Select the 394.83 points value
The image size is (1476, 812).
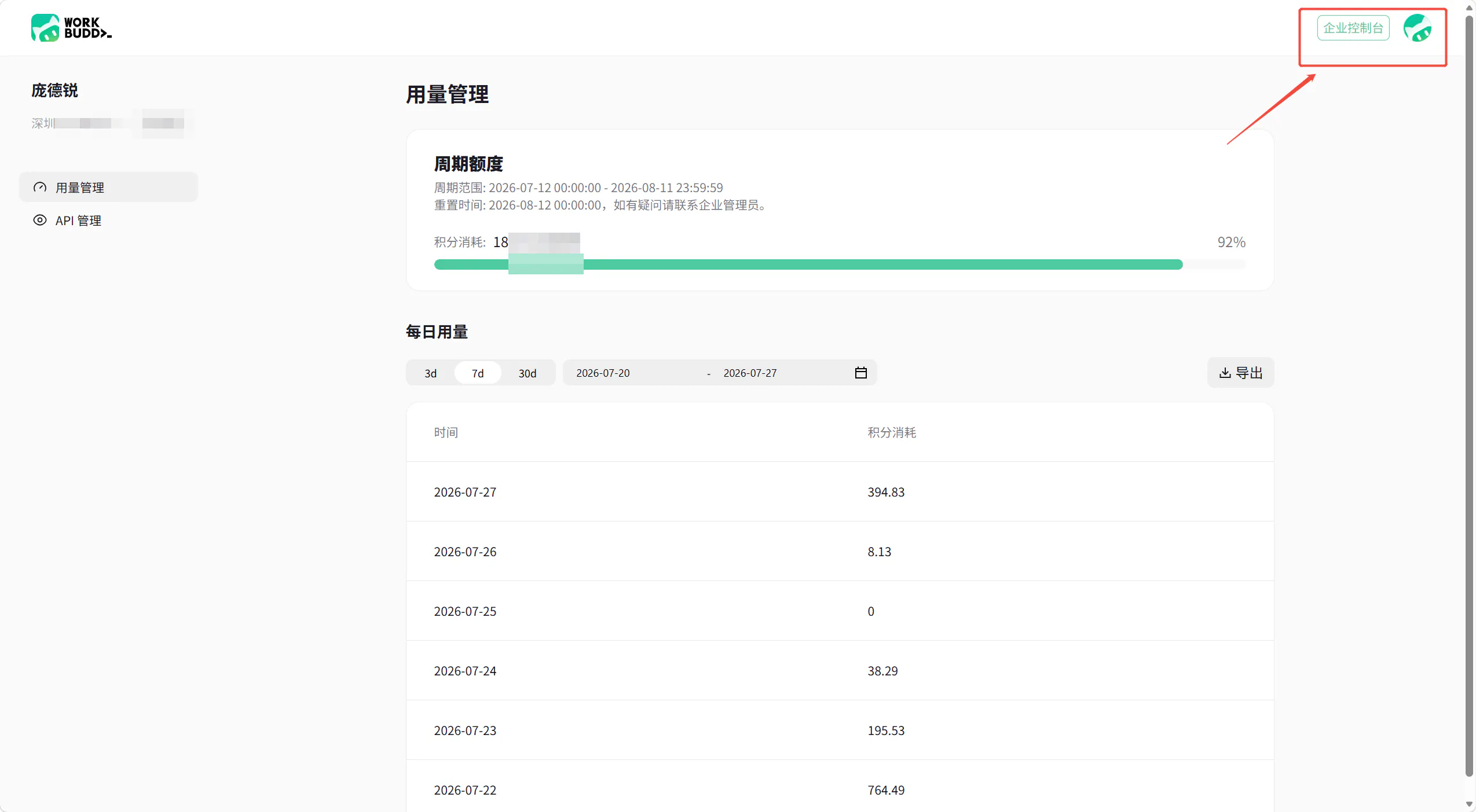(x=886, y=492)
